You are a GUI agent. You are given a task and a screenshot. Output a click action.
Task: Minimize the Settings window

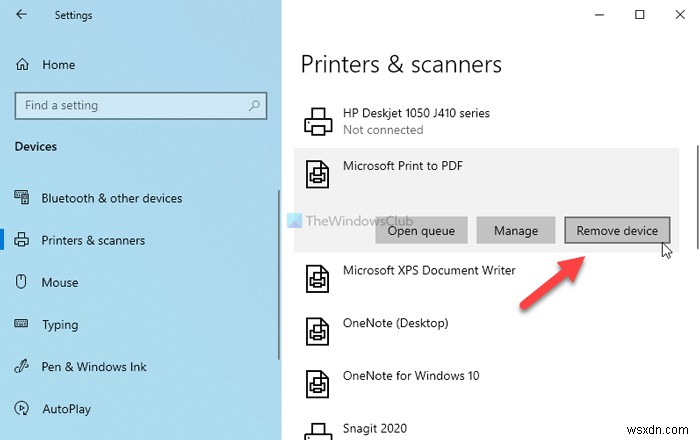click(599, 15)
